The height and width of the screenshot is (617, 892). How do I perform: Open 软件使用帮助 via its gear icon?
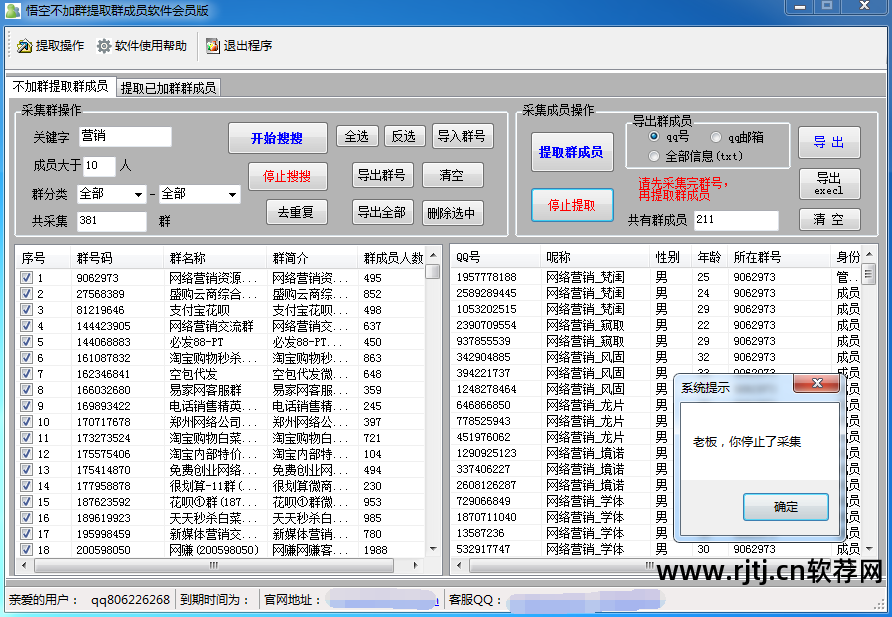[102, 45]
